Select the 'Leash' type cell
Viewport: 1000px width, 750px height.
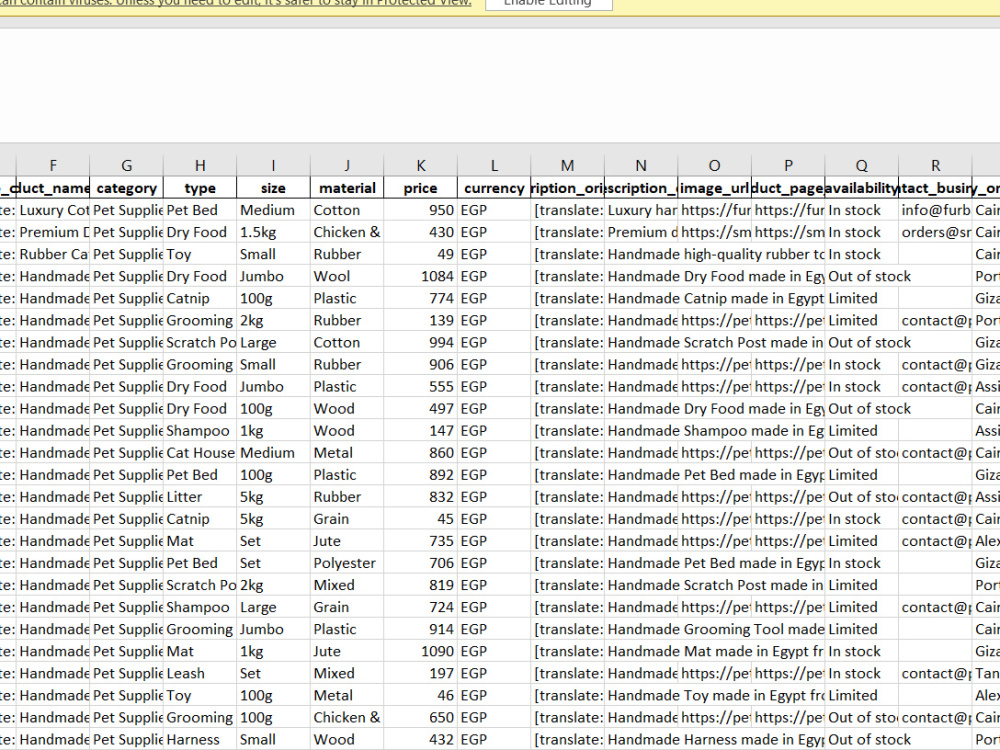point(200,673)
